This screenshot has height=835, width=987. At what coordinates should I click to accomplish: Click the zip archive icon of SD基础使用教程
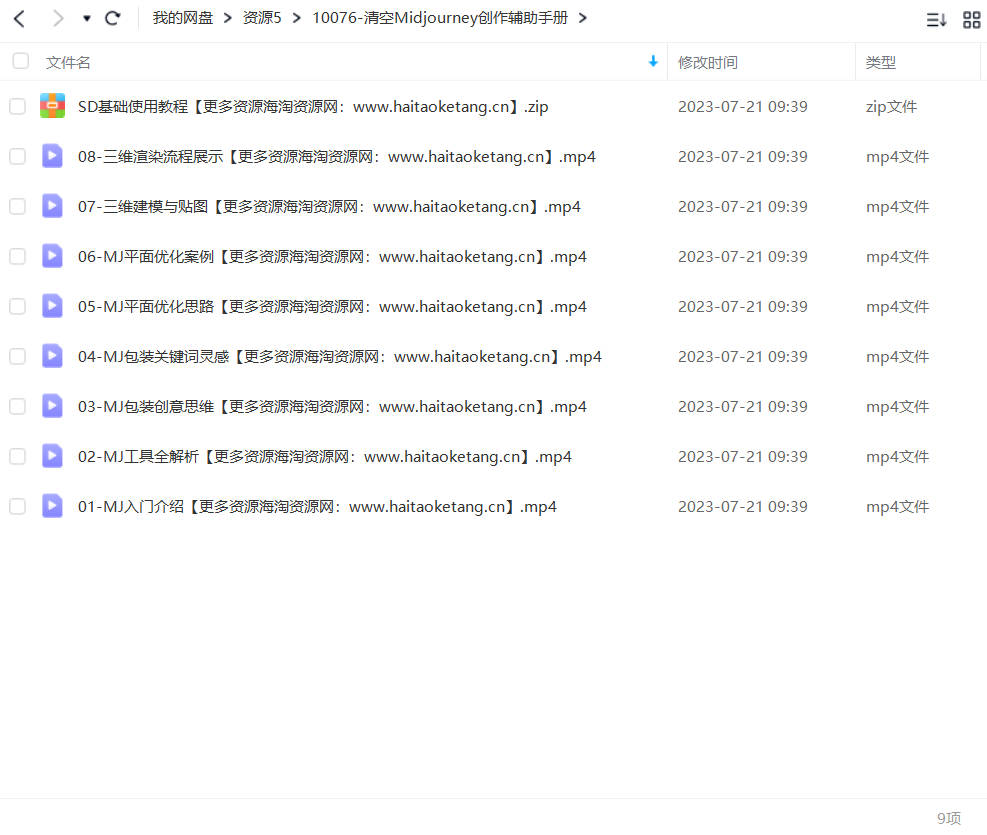click(52, 106)
